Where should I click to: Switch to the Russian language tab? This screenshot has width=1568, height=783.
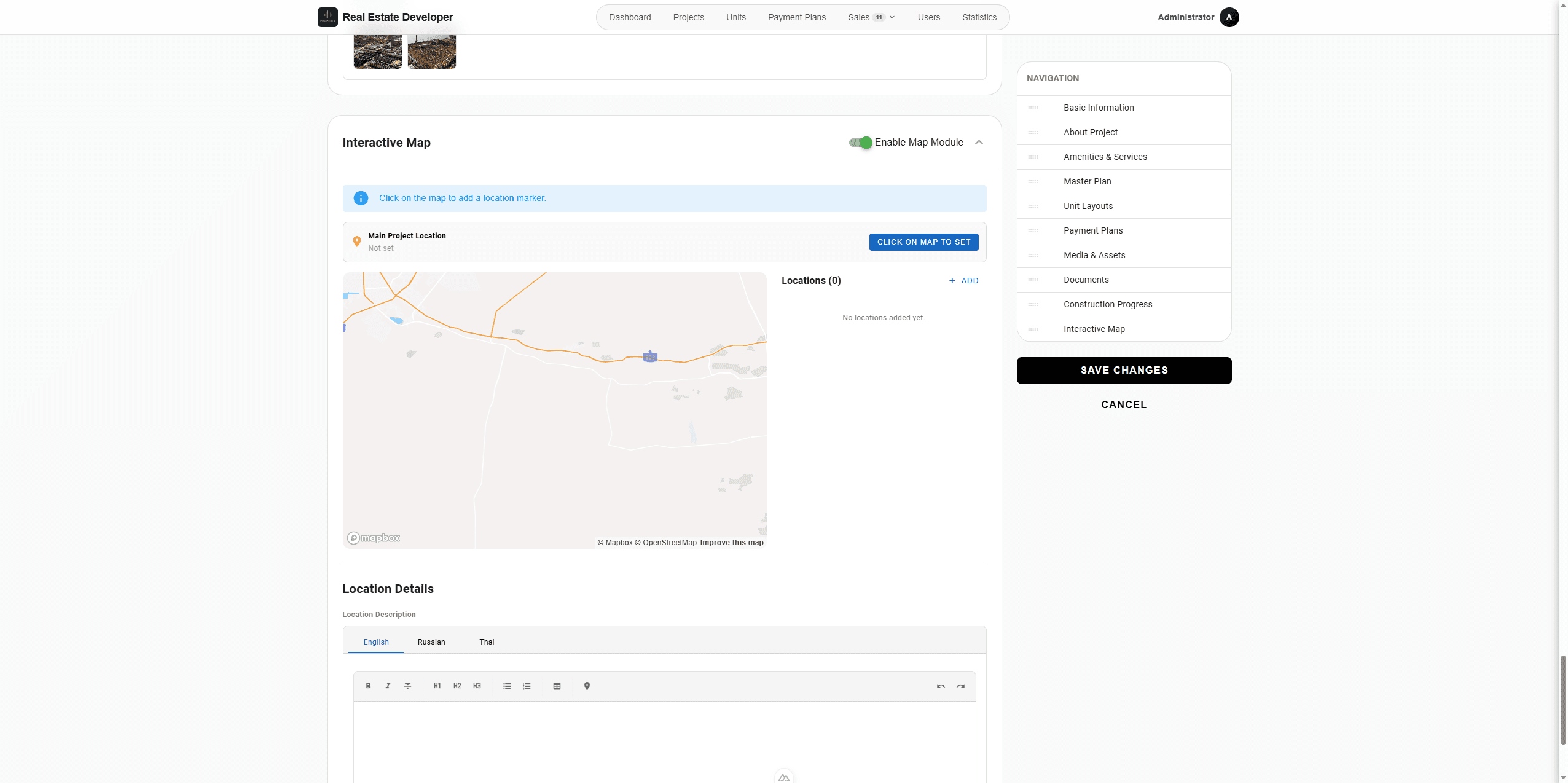pos(431,642)
